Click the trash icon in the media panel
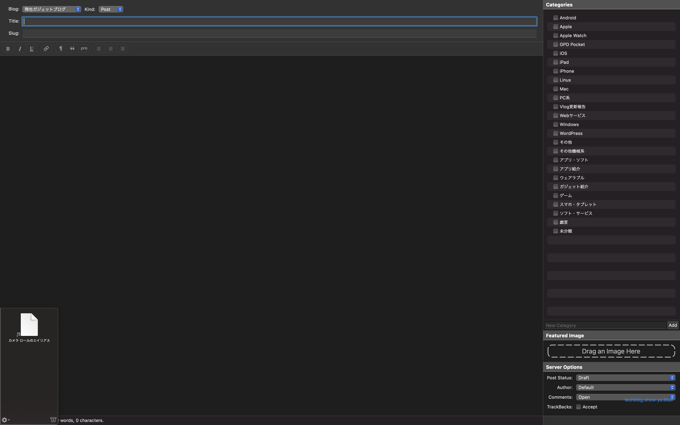 tap(53, 420)
